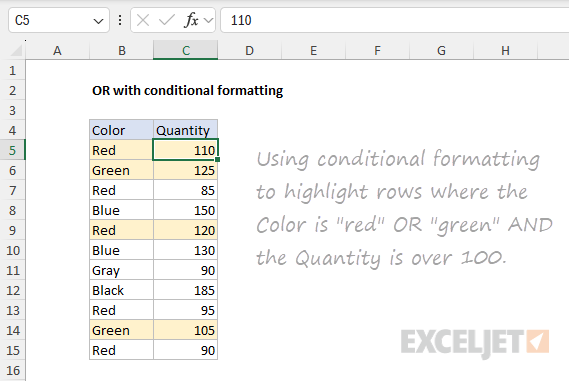Screen dimensions: 569x381
Task: Select column D header
Action: click(x=249, y=50)
